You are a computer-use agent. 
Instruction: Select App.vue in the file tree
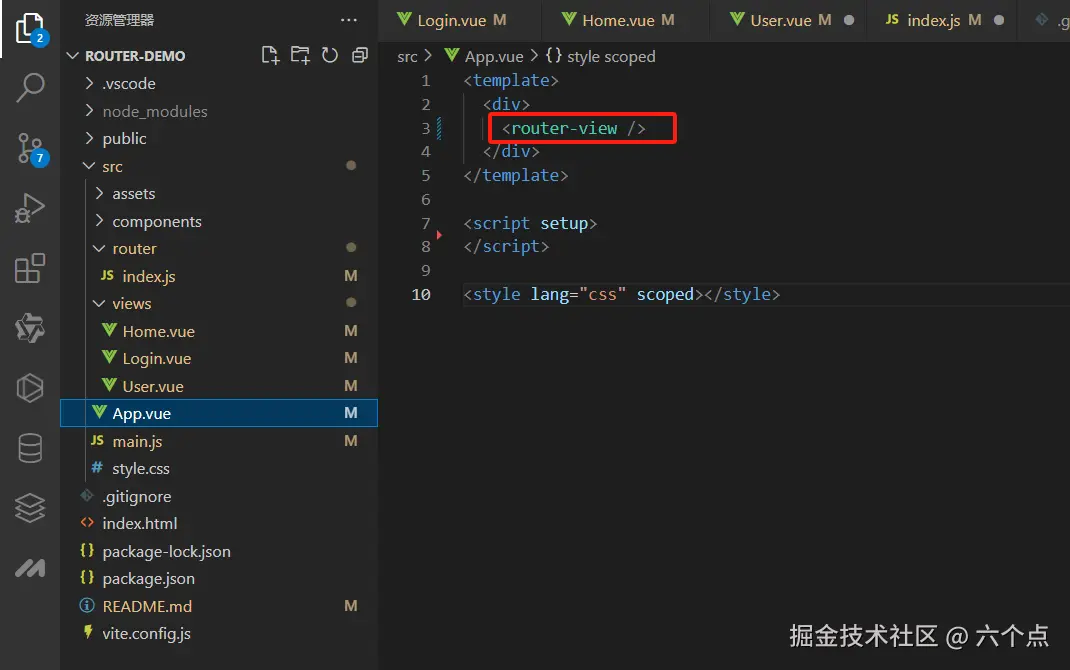[x=218, y=413]
